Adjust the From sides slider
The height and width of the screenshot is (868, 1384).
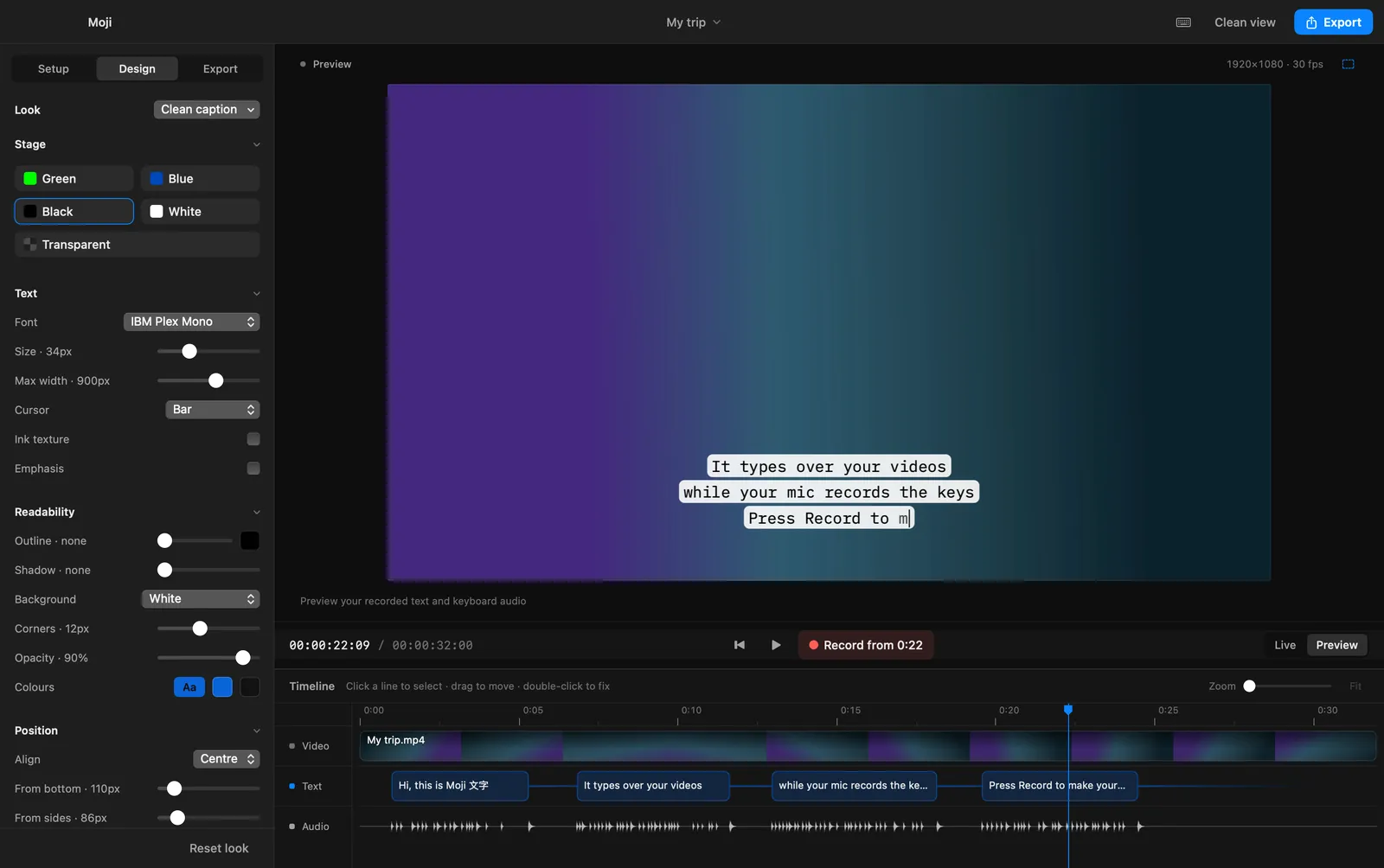[x=208, y=818]
